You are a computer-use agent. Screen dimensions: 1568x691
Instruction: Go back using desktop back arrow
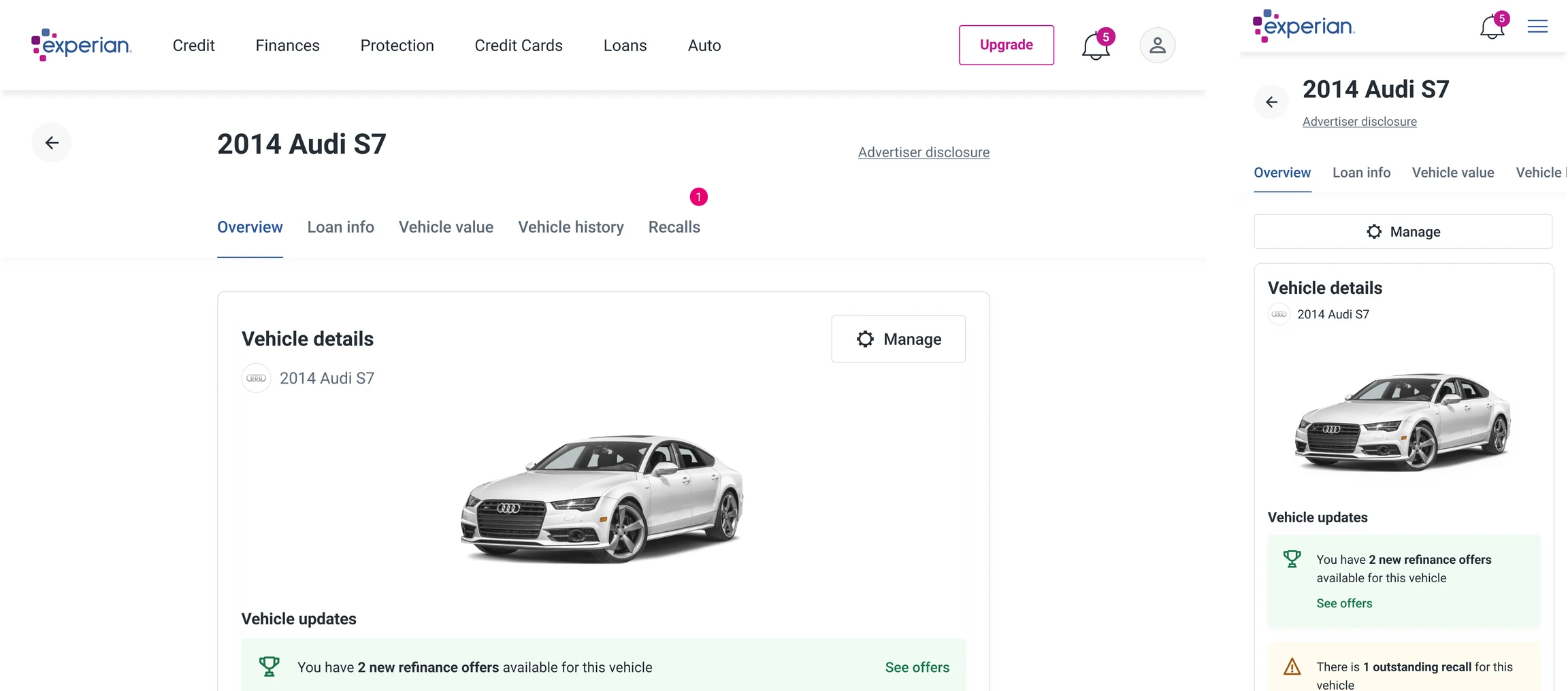[x=52, y=142]
